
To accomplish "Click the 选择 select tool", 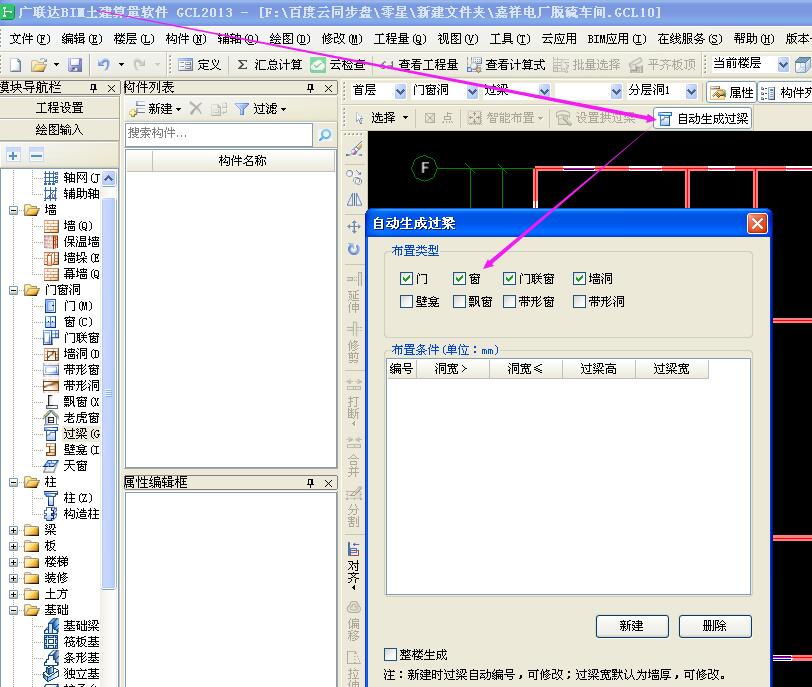I will [x=381, y=118].
